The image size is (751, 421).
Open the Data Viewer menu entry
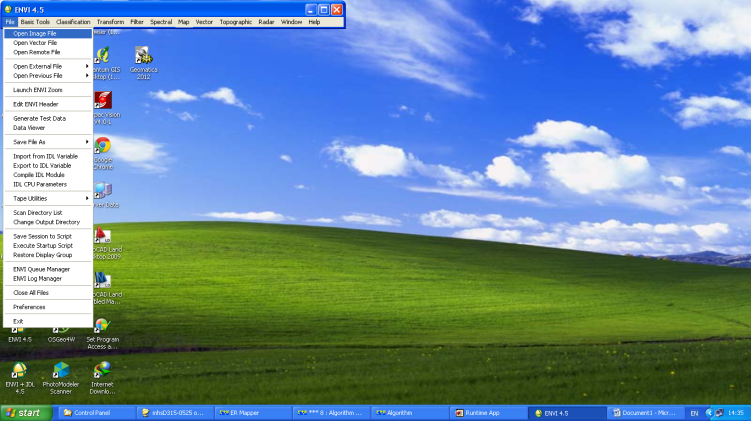click(48, 128)
